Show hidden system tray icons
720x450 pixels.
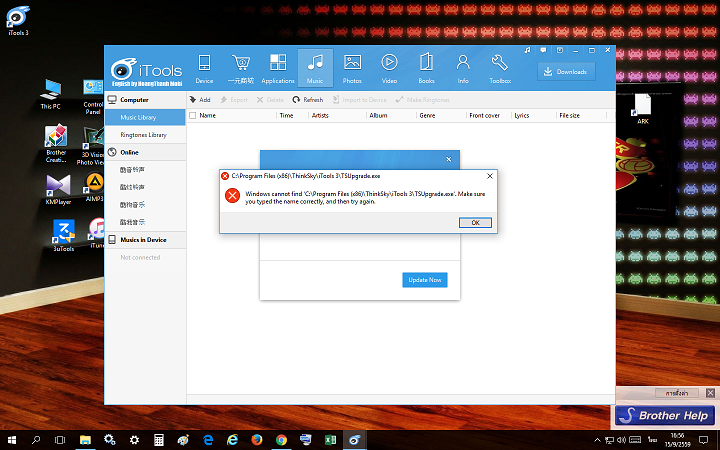click(x=597, y=440)
